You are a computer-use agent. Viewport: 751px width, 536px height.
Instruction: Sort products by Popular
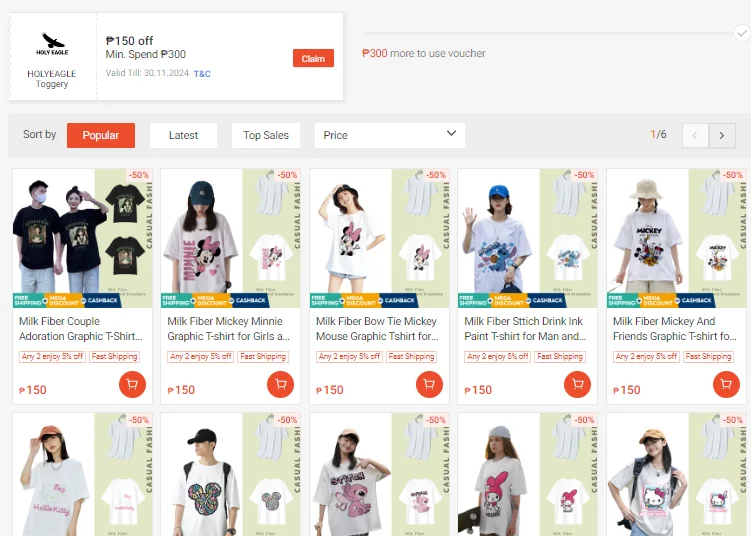101,135
